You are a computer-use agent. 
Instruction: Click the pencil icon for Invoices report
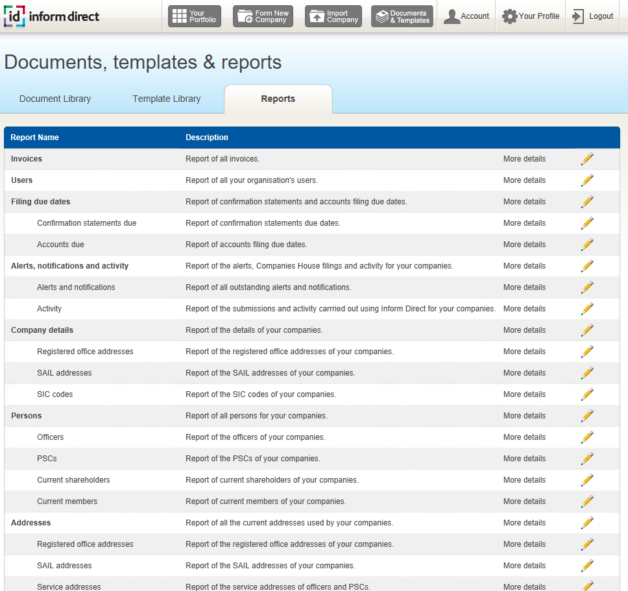587,159
